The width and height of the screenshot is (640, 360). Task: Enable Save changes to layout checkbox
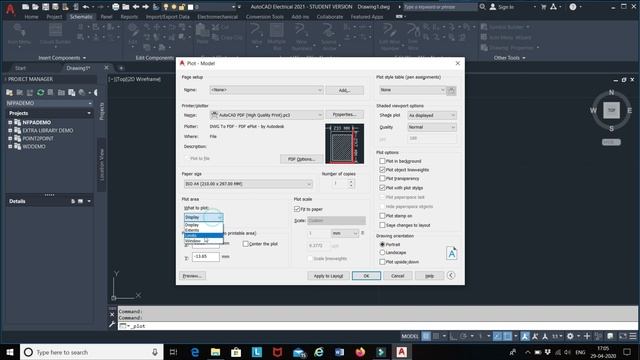(x=382, y=225)
